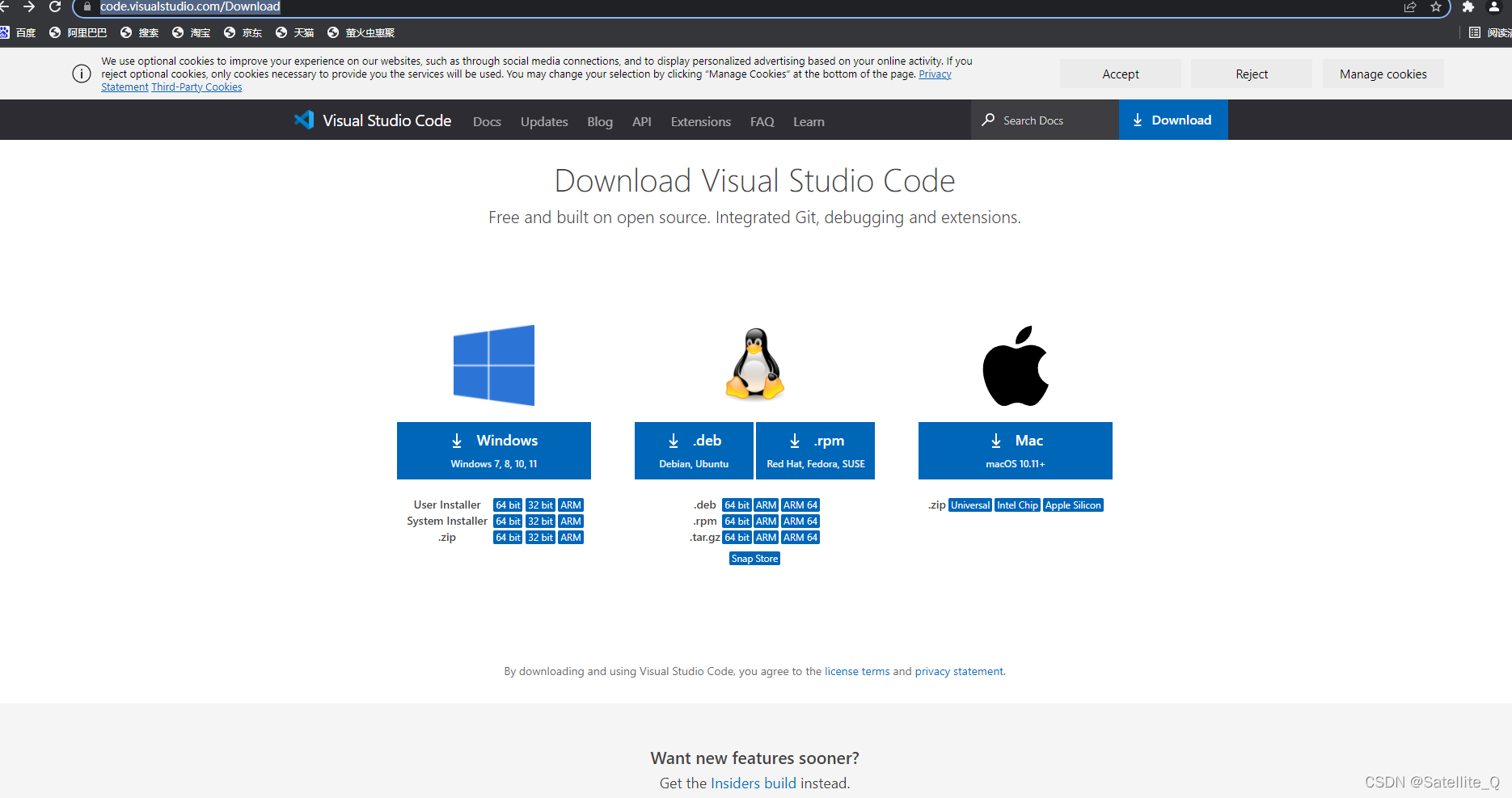Select System Installer 64 bit
The image size is (1512, 798).
[508, 521]
